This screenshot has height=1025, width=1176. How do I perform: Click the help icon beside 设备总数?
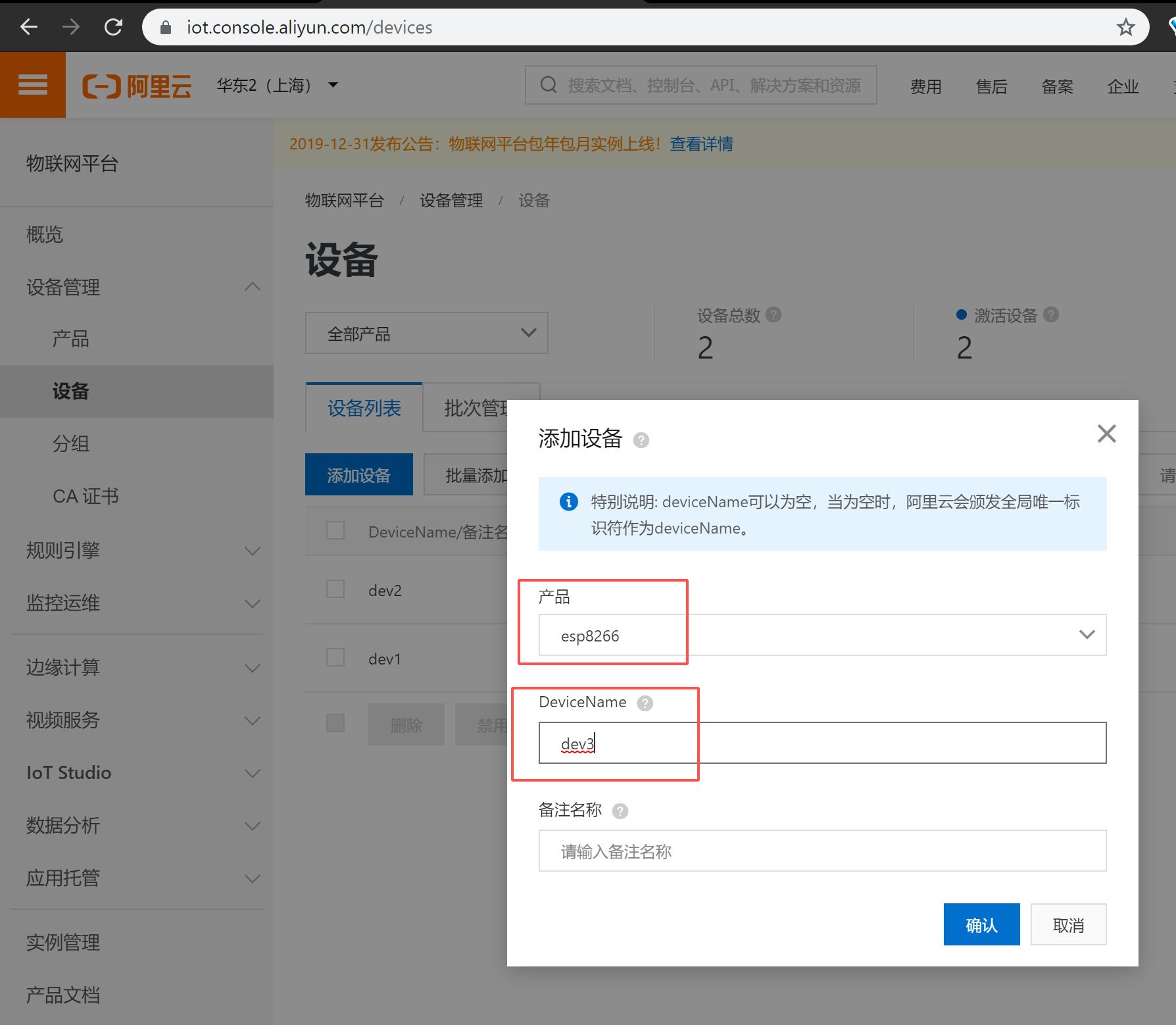775,315
